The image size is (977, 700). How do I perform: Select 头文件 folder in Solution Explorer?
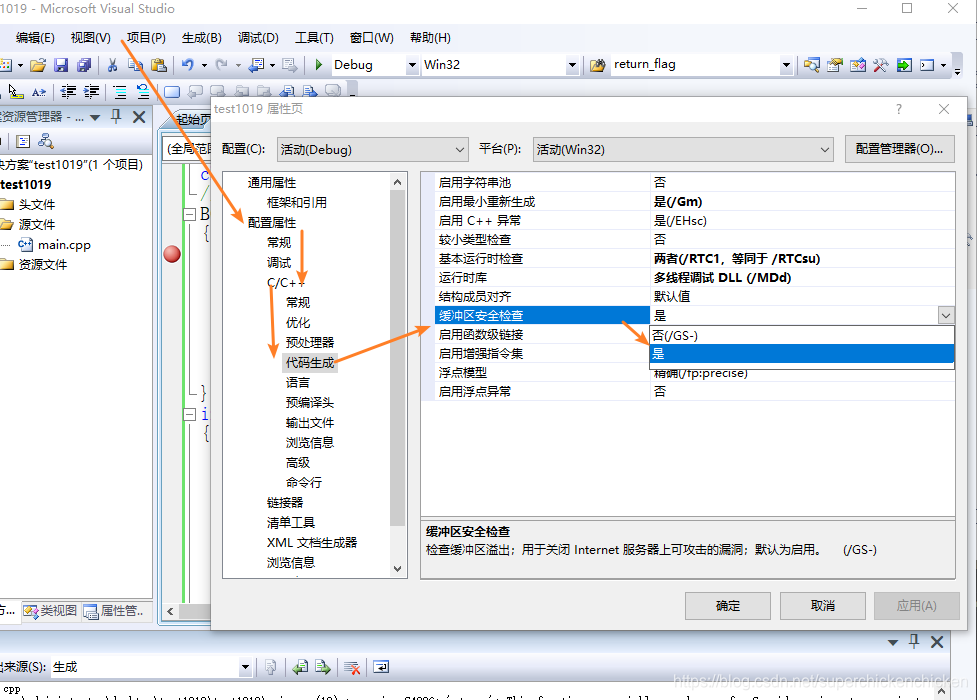37,204
